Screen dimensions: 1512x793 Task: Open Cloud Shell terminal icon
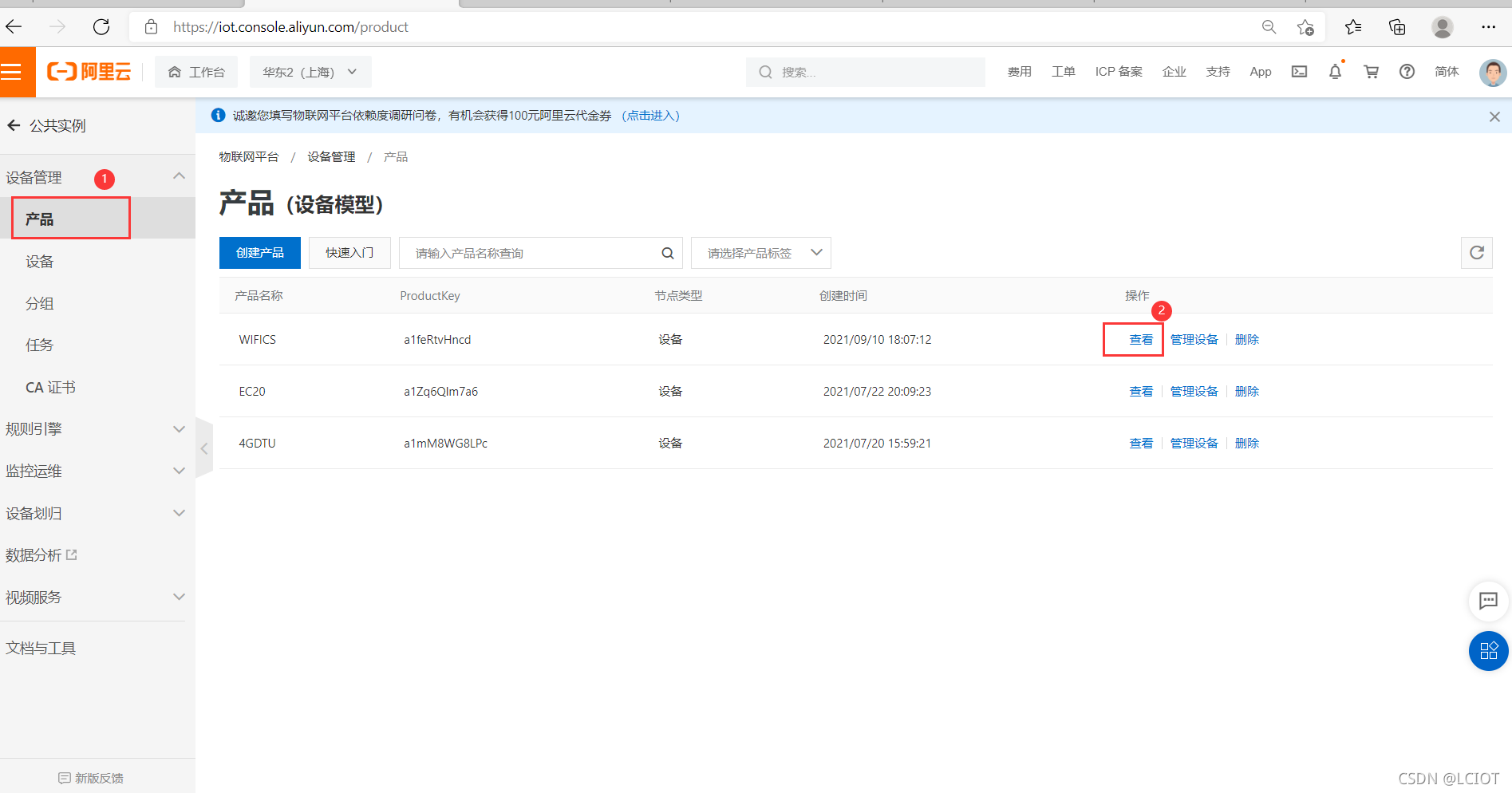(1300, 72)
